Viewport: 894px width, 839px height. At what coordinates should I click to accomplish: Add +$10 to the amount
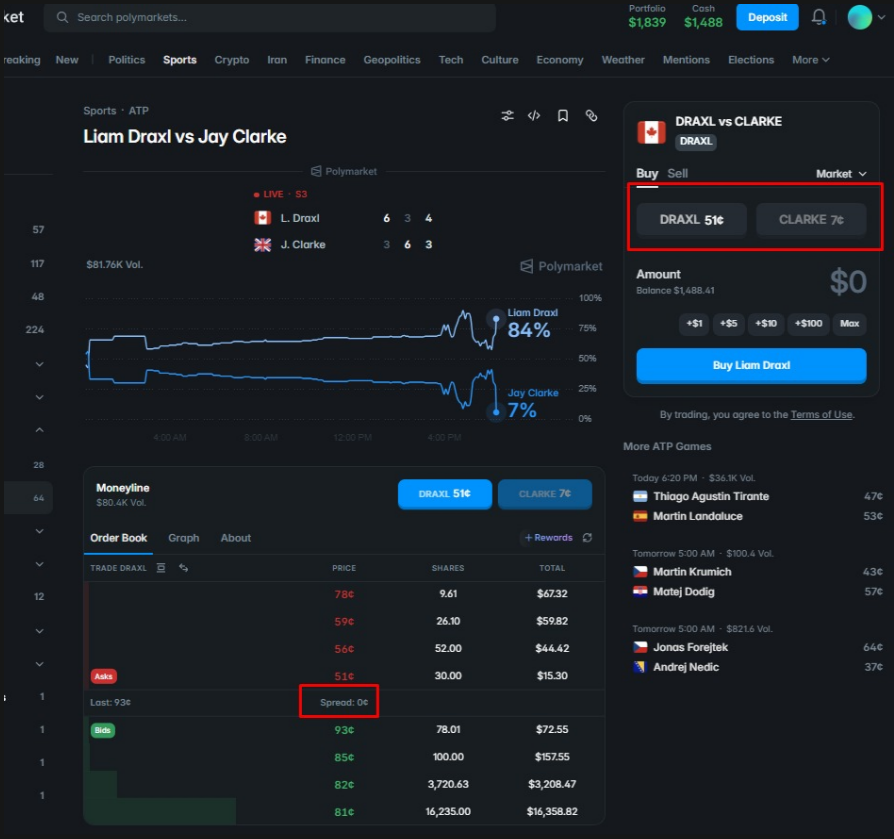tap(766, 324)
